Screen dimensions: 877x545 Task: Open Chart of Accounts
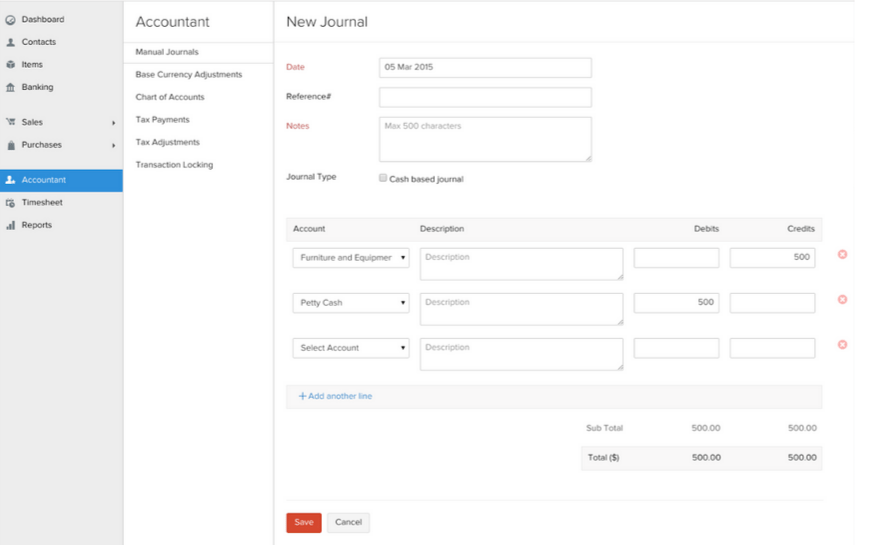pos(170,97)
